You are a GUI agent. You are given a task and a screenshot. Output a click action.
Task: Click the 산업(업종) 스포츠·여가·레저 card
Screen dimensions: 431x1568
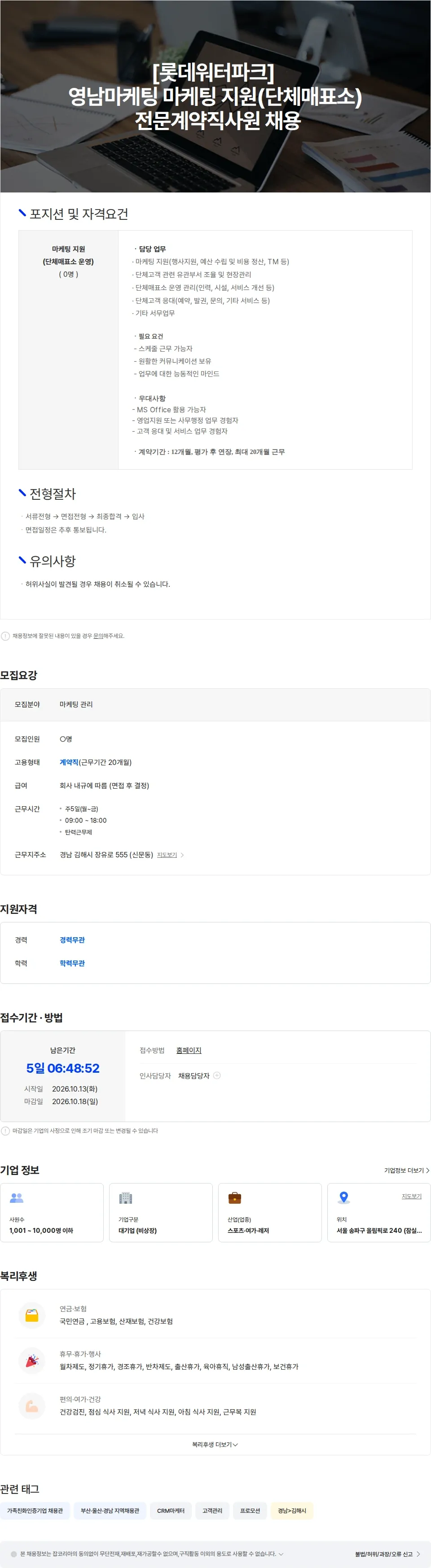pos(270,1213)
